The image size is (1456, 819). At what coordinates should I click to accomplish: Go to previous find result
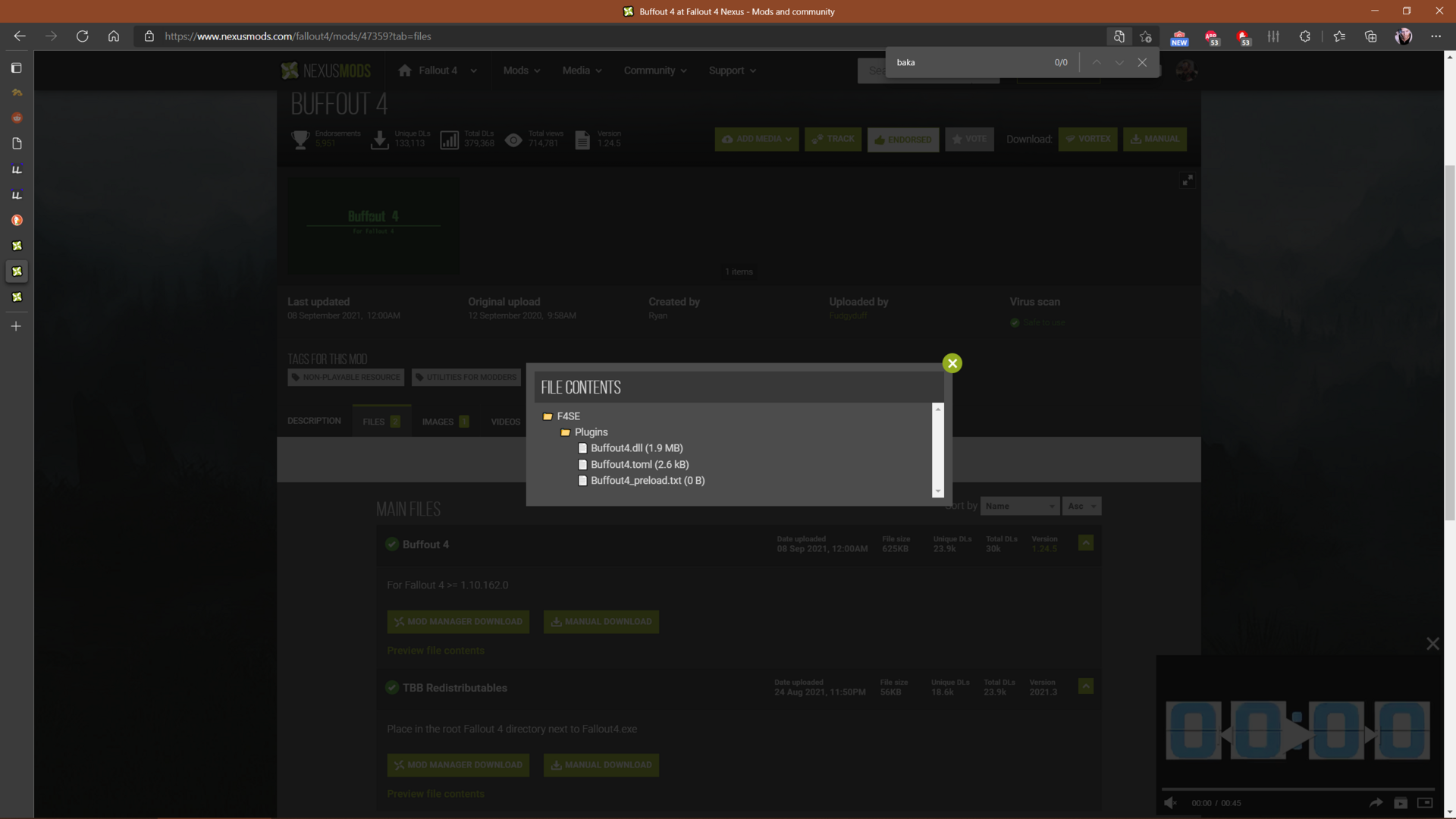(1097, 62)
